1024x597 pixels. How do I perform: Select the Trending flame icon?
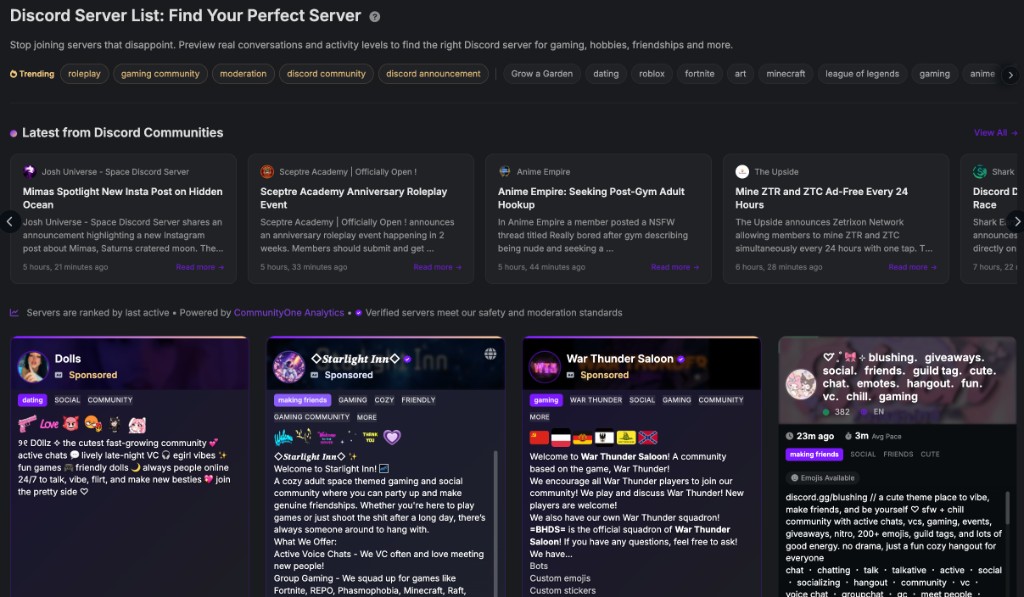click(x=13, y=74)
